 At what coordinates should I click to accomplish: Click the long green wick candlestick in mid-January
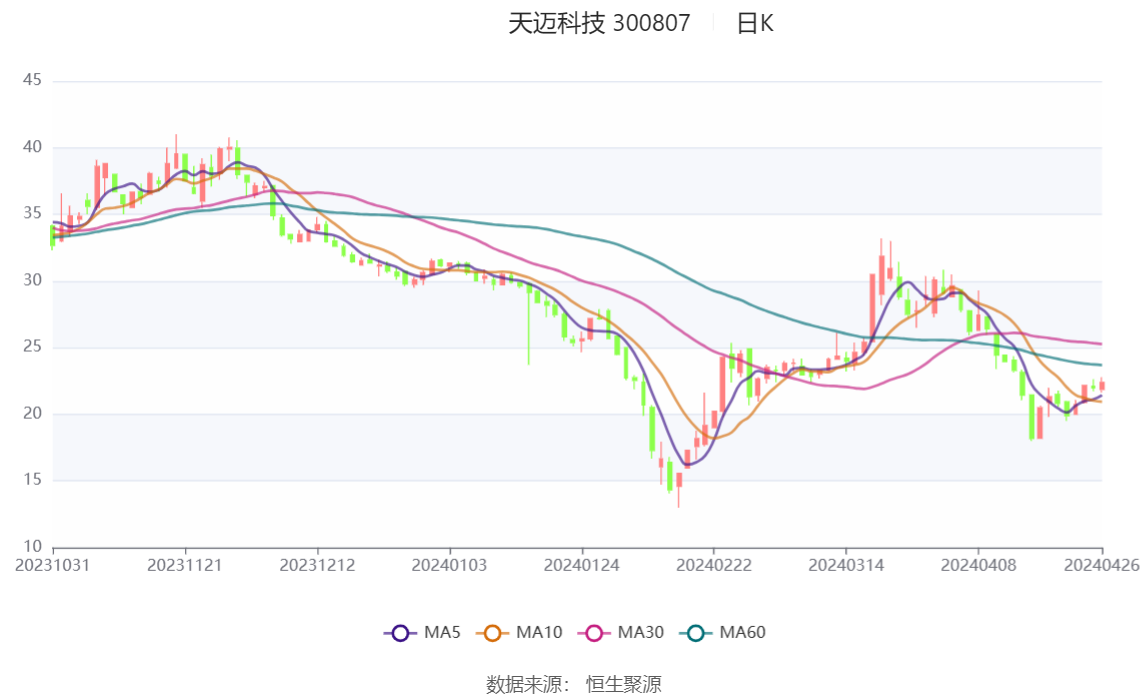(x=529, y=322)
